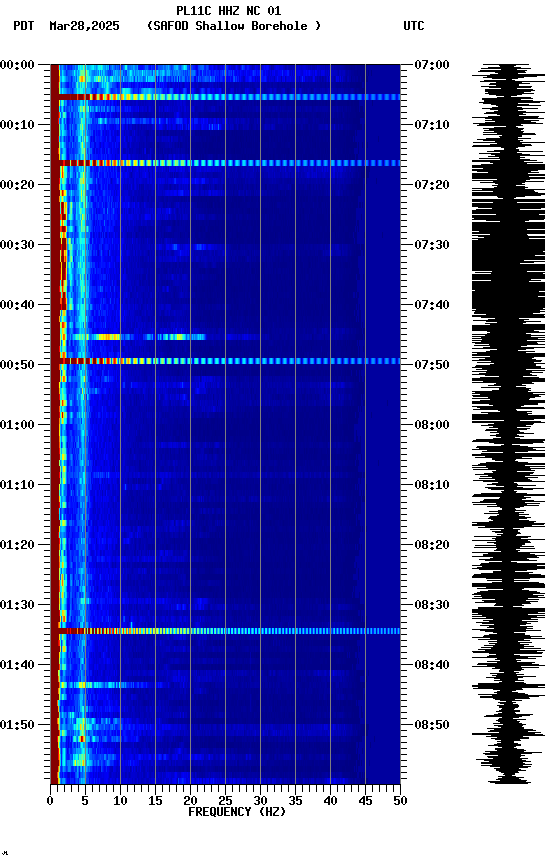The width and height of the screenshot is (552, 864).
Task: Click the '35' frequency axis tick label
Action: [x=295, y=802]
